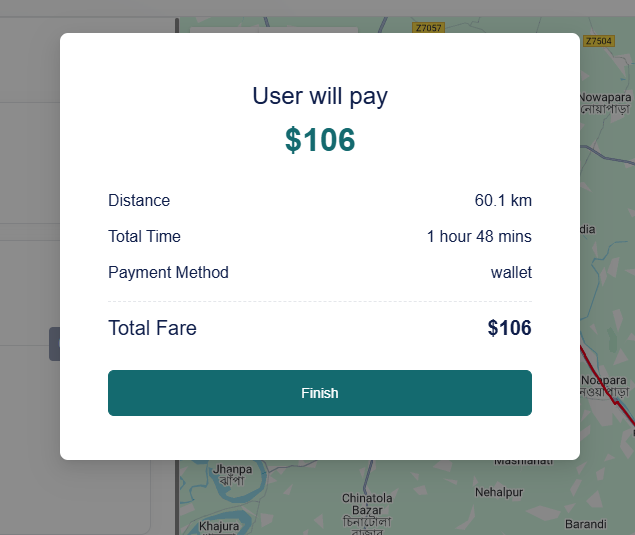Click the Z7504 road marker on map
Screen dimensions: 635x535
pyautogui.click(x=599, y=41)
